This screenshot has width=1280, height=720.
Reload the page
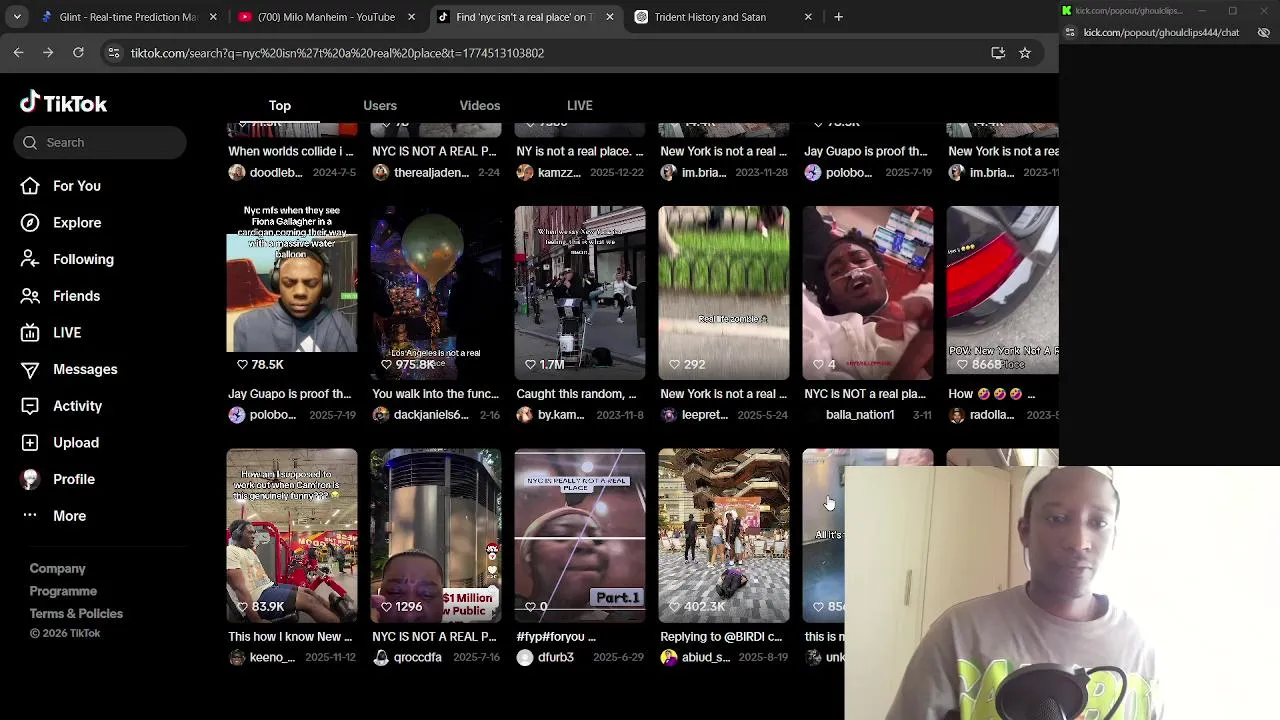click(78, 53)
